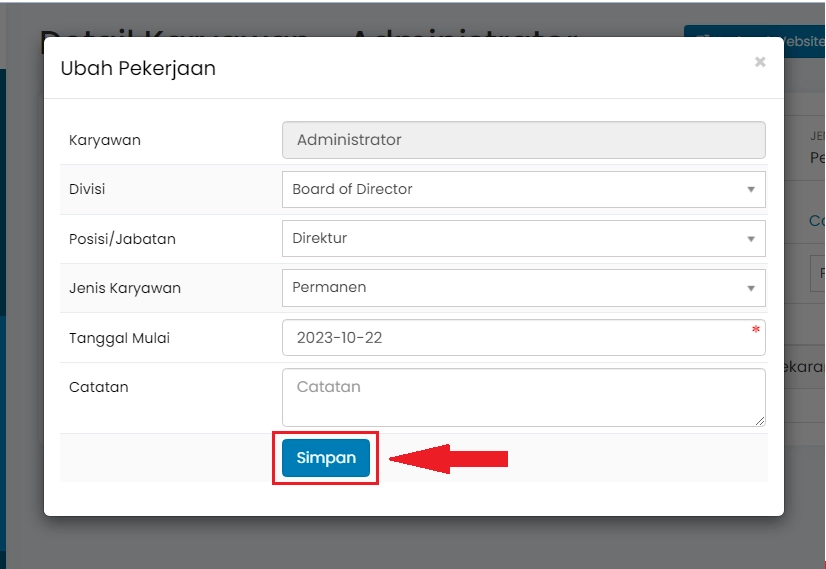The height and width of the screenshot is (569, 826).
Task: Click the disabled Karyawan Administrator field
Action: [x=523, y=140]
